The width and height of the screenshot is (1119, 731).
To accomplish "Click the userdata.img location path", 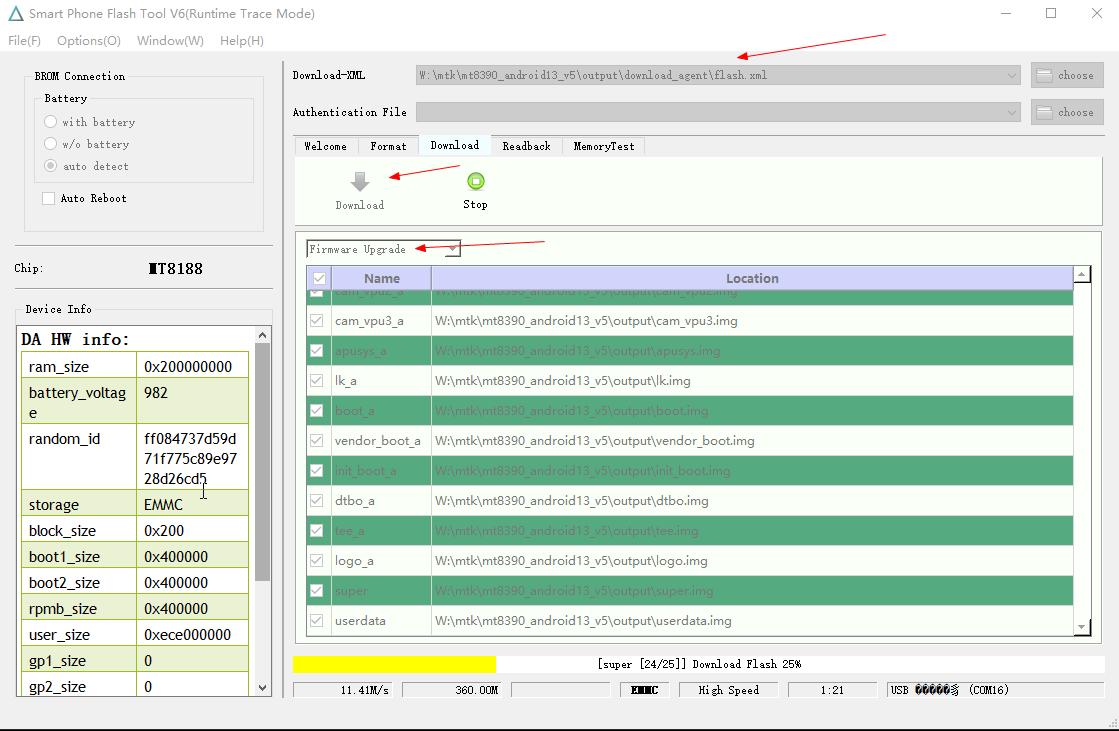I will (583, 620).
